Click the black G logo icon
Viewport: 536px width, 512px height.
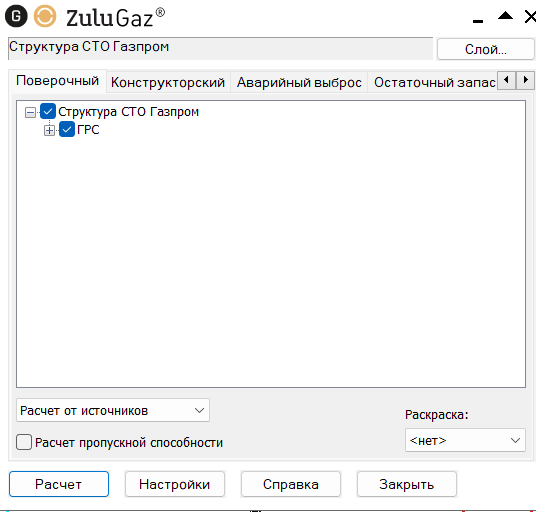[16, 16]
